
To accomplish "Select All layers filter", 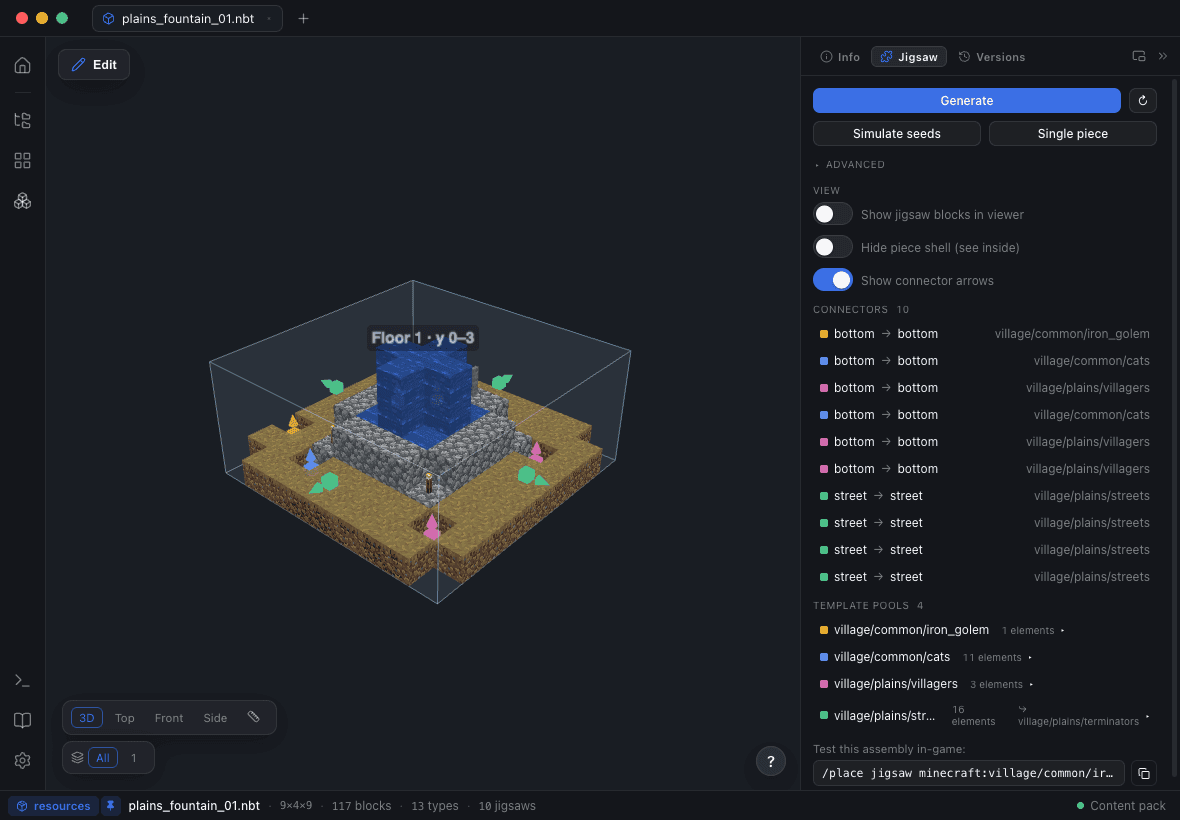I will 102,758.
